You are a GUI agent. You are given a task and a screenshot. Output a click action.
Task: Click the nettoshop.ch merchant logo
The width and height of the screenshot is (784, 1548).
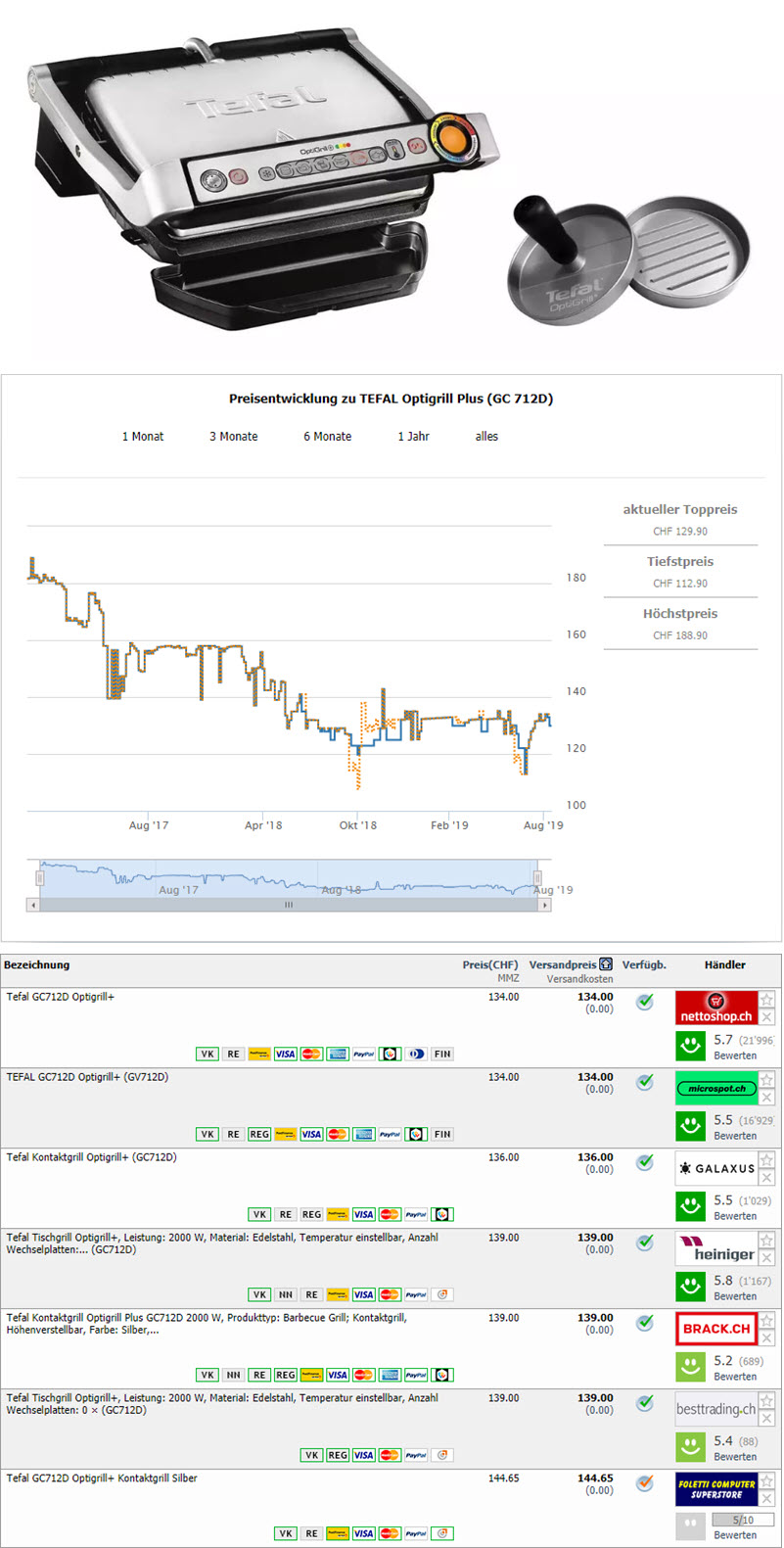715,1008
